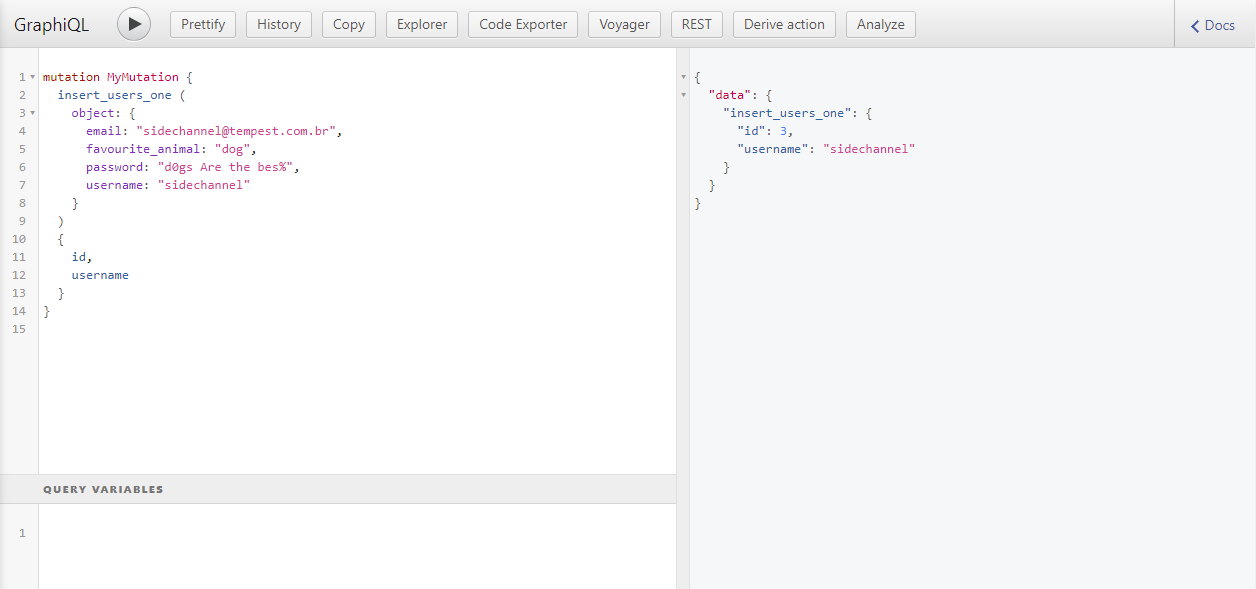Toggle the Explorer panel
The width and height of the screenshot is (1256, 589).
click(422, 24)
